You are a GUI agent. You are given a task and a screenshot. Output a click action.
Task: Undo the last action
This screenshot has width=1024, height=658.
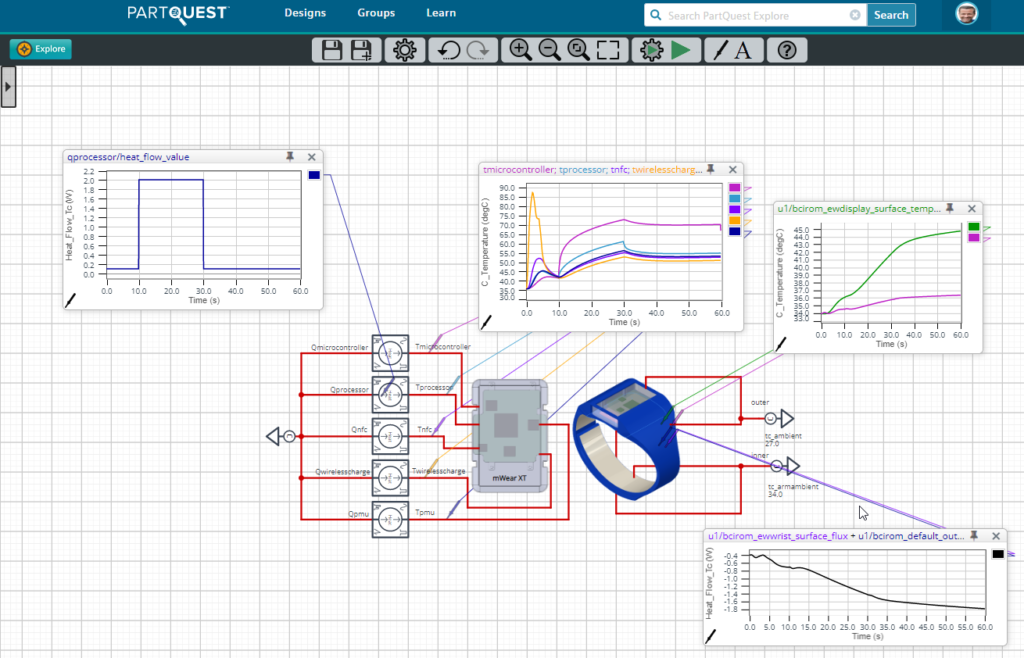448,49
